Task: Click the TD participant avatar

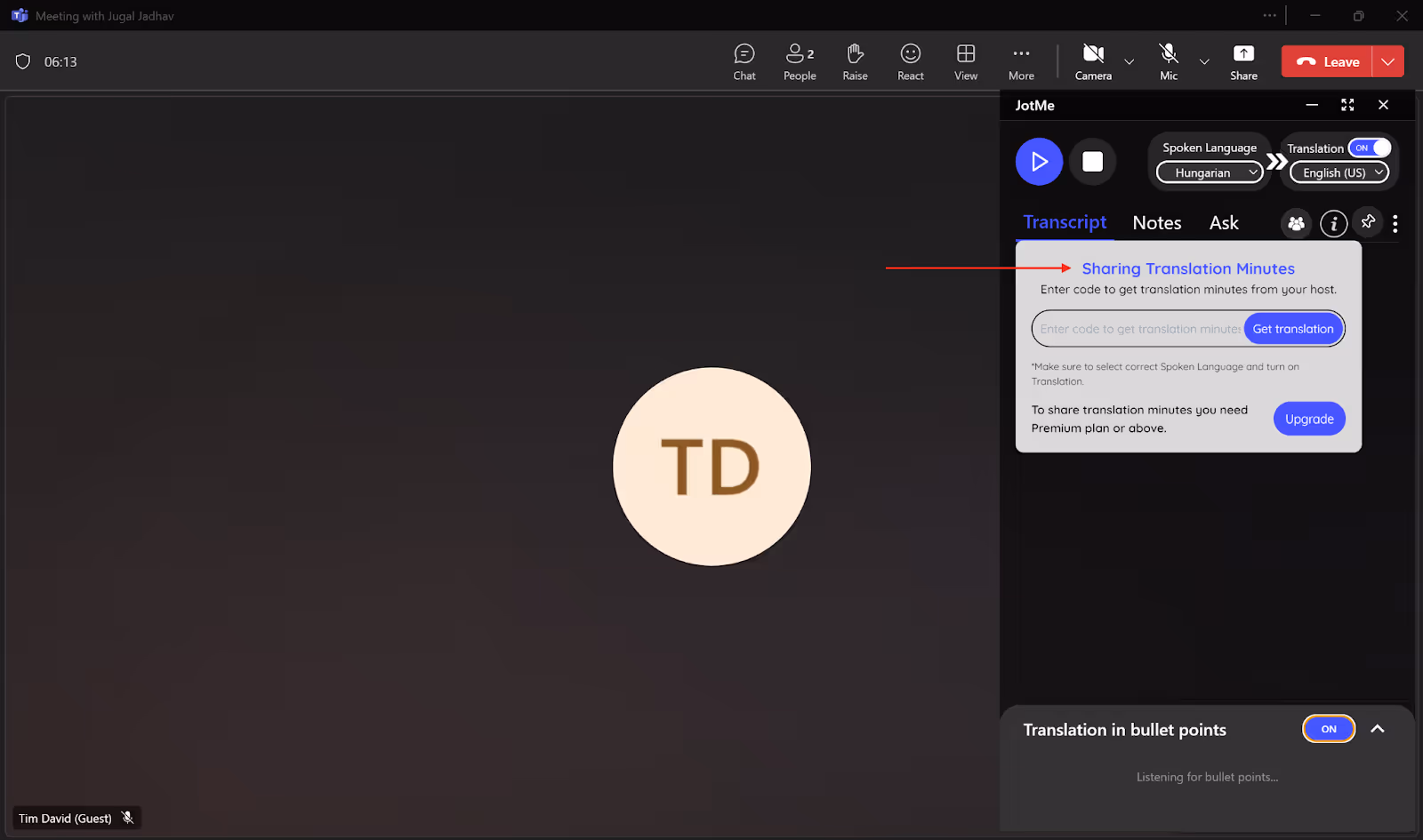Action: [711, 467]
